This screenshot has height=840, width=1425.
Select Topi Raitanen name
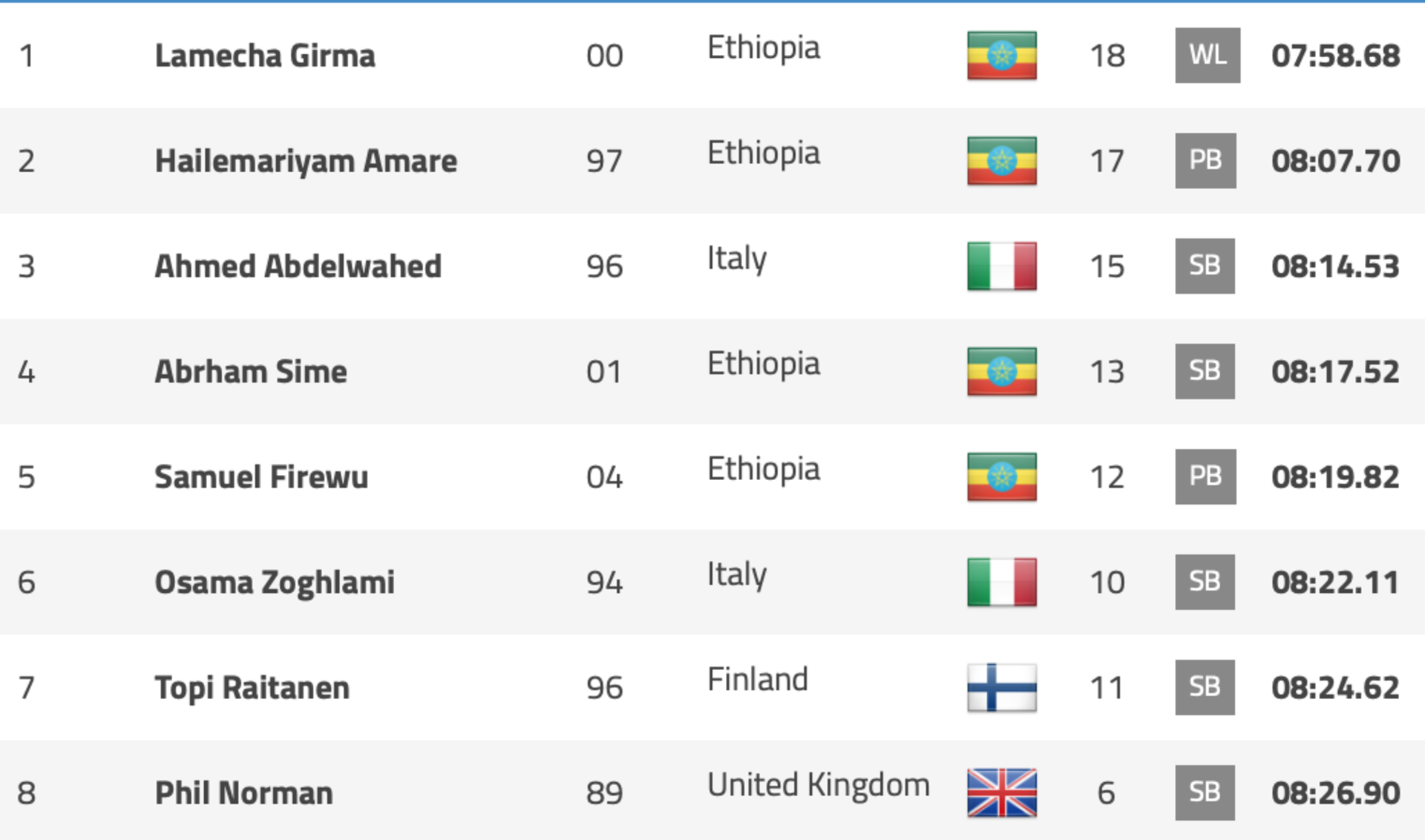[252, 689]
